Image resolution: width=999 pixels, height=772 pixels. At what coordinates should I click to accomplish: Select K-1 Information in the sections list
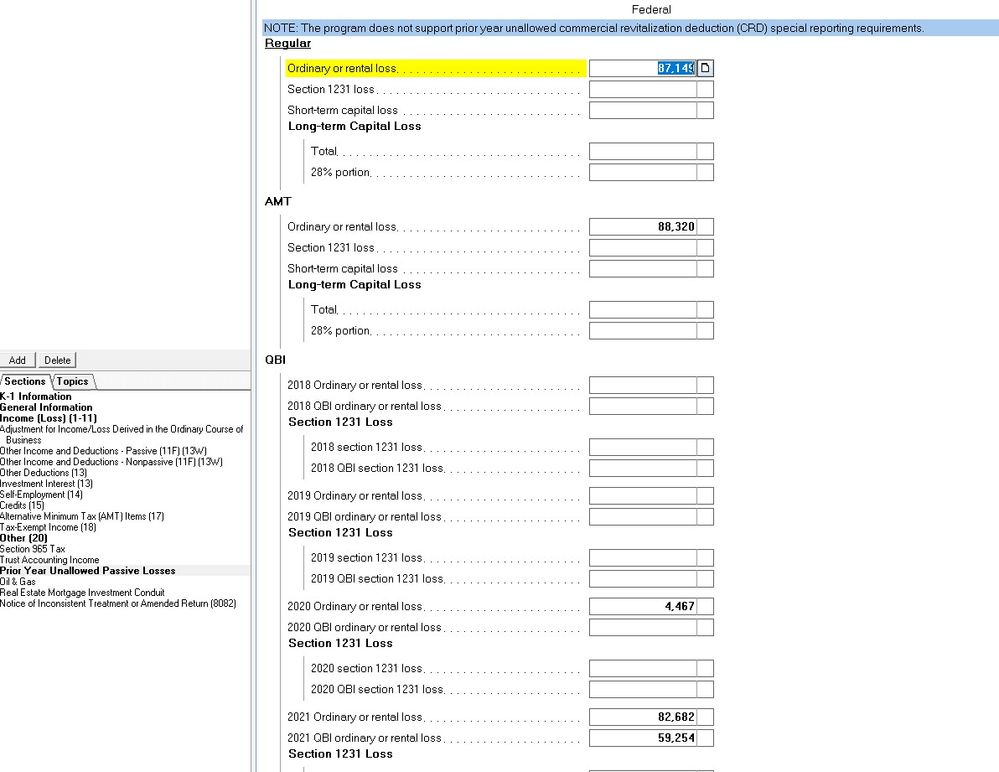click(35, 396)
